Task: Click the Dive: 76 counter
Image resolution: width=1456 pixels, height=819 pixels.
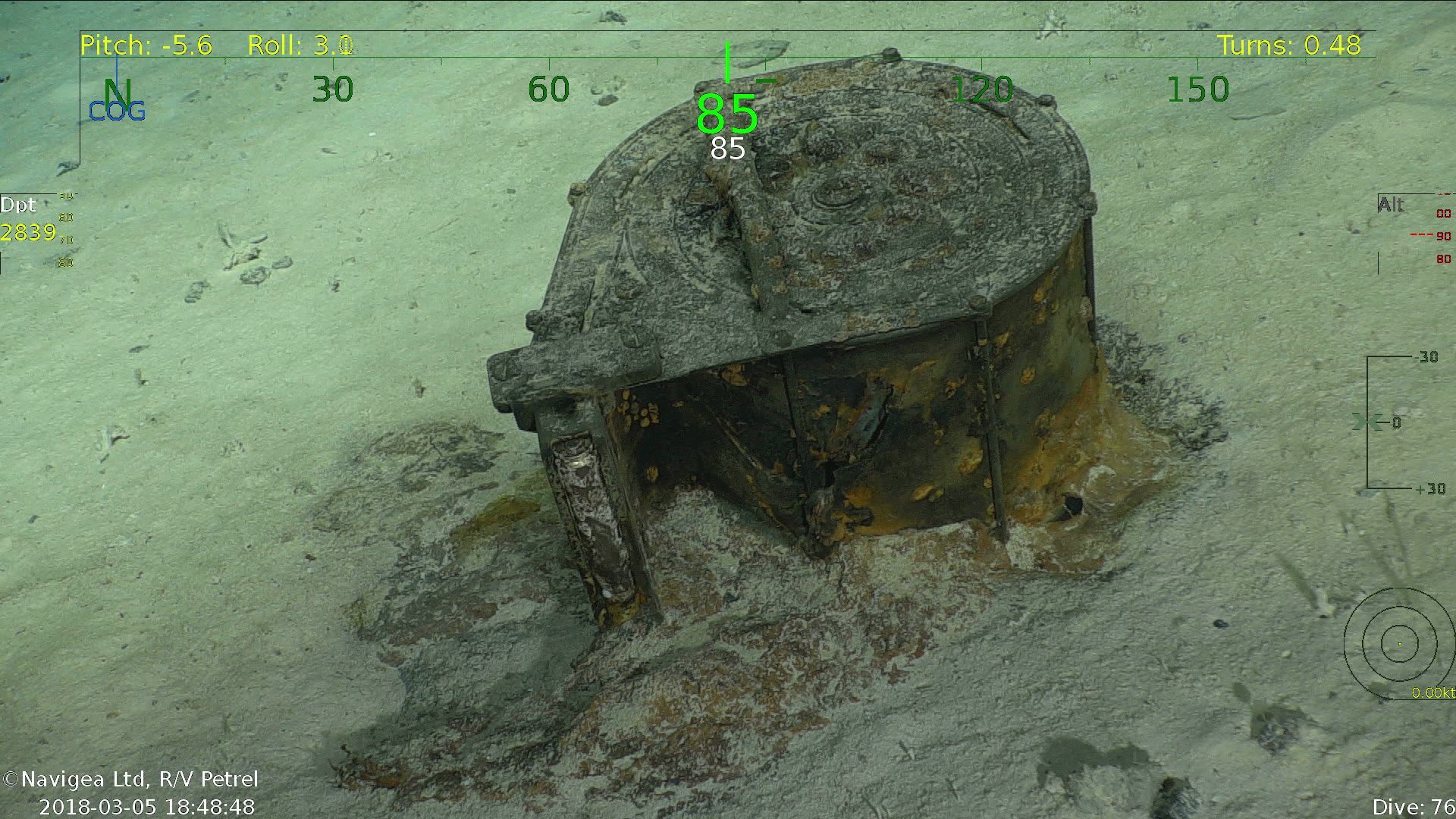Action: click(x=1414, y=807)
